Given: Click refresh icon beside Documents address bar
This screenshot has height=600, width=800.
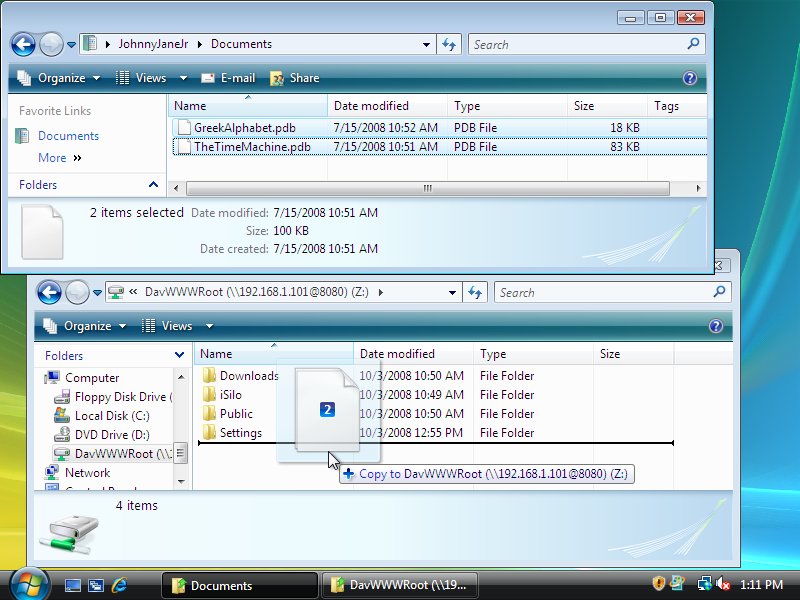Looking at the screenshot, I should pyautogui.click(x=449, y=45).
